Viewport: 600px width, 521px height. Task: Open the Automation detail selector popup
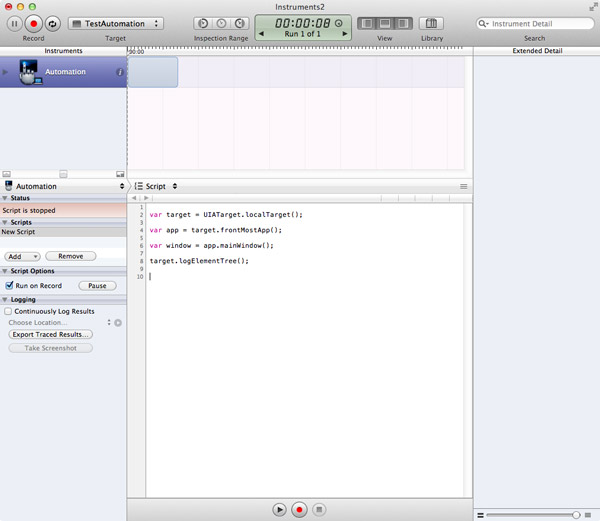(64, 186)
